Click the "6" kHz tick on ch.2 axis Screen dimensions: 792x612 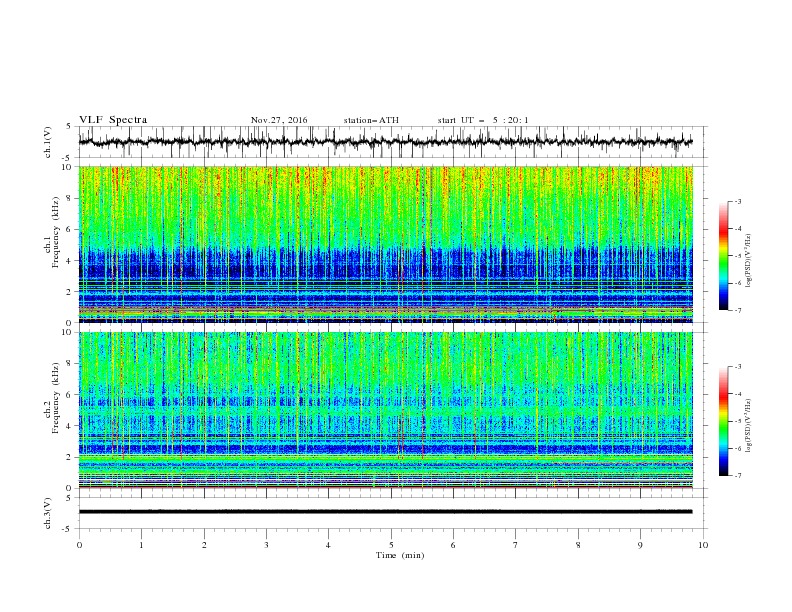pos(69,395)
